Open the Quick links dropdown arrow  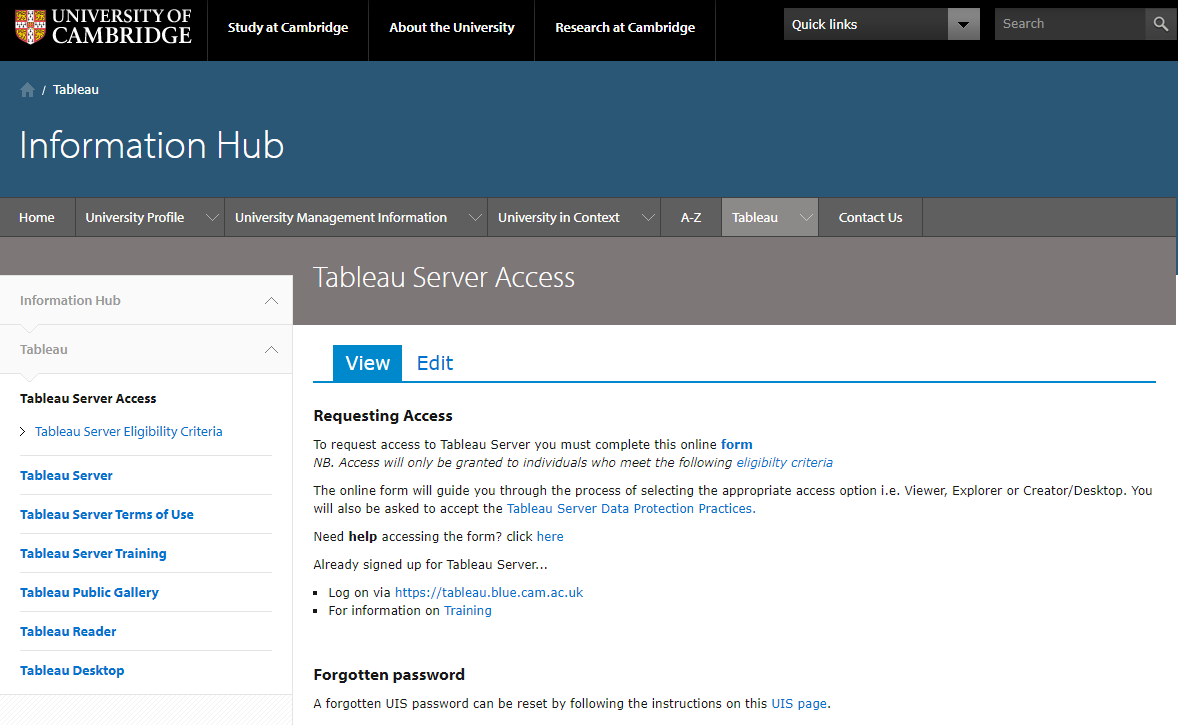963,24
